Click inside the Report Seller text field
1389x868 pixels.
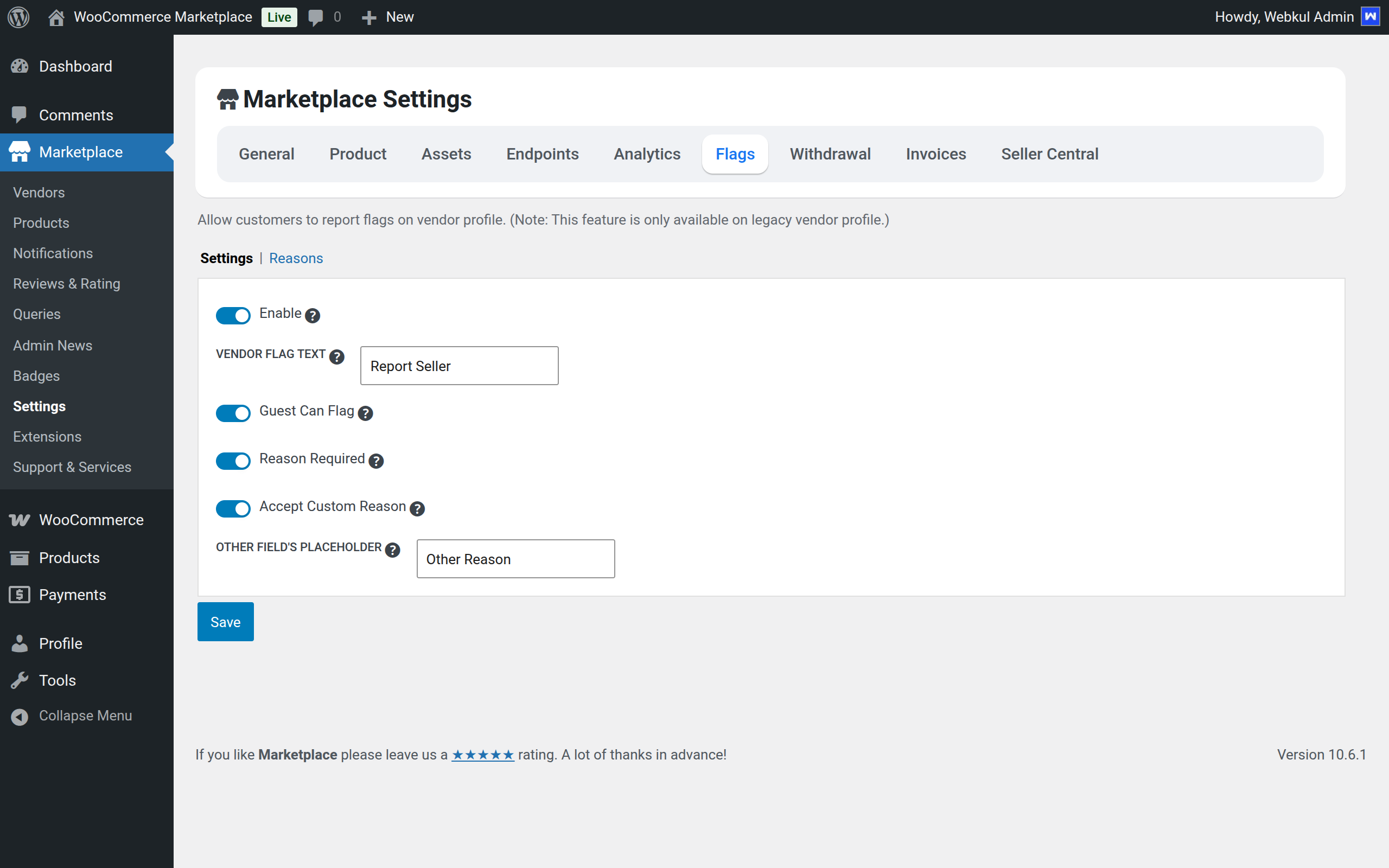(x=459, y=366)
